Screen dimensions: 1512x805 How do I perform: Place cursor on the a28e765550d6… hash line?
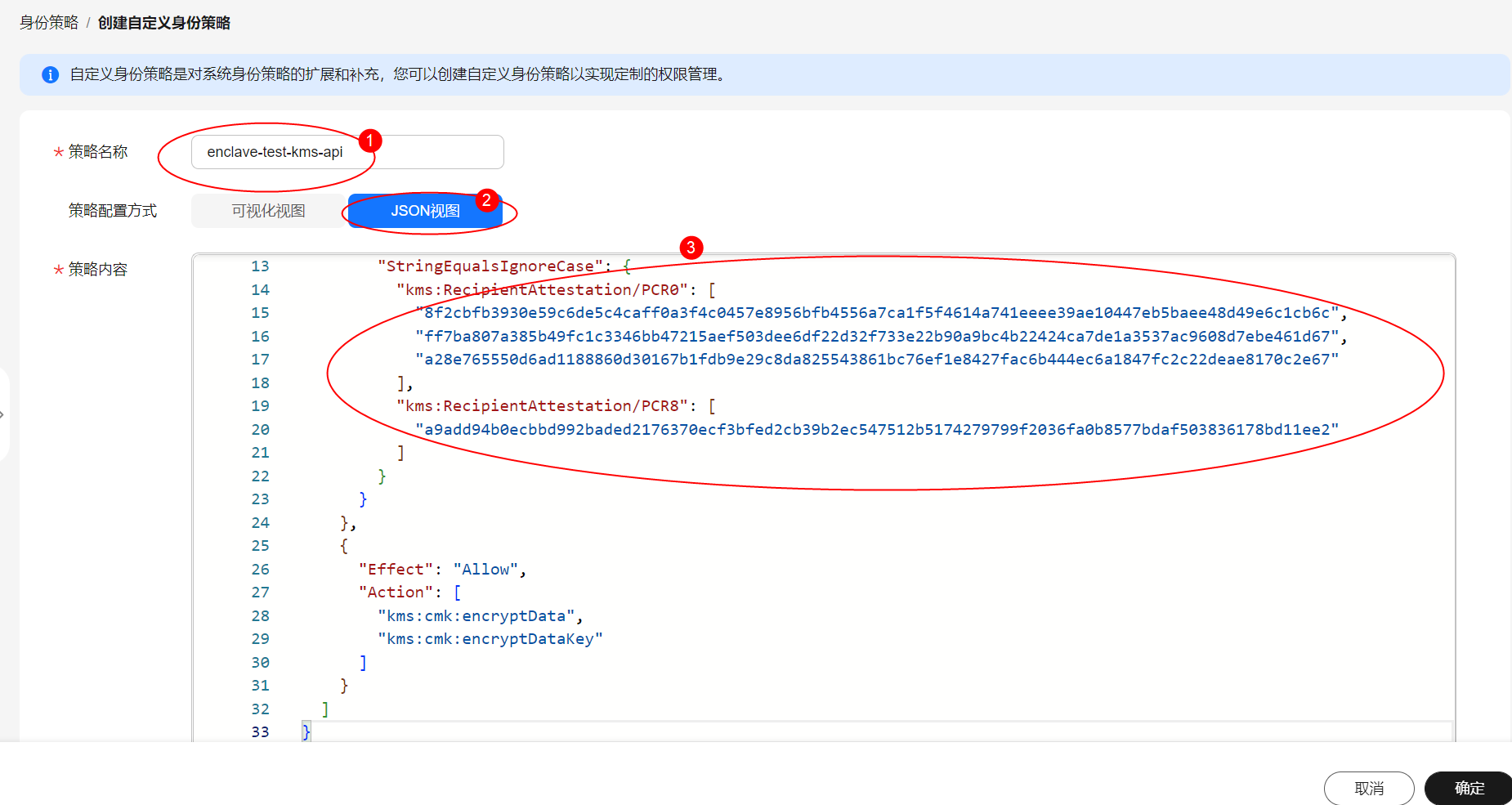pos(877,360)
